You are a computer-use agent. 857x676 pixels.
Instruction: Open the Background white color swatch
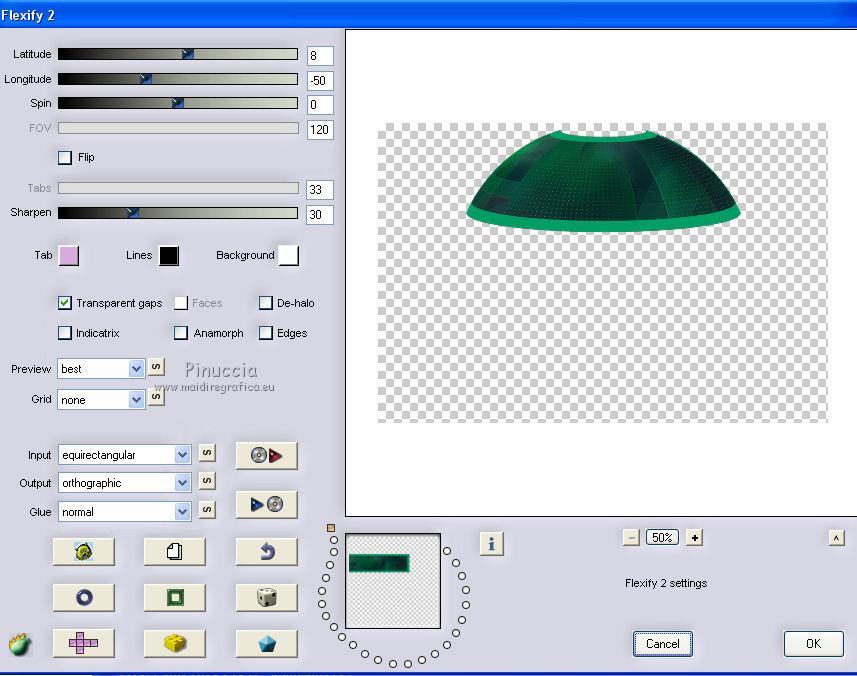point(289,256)
